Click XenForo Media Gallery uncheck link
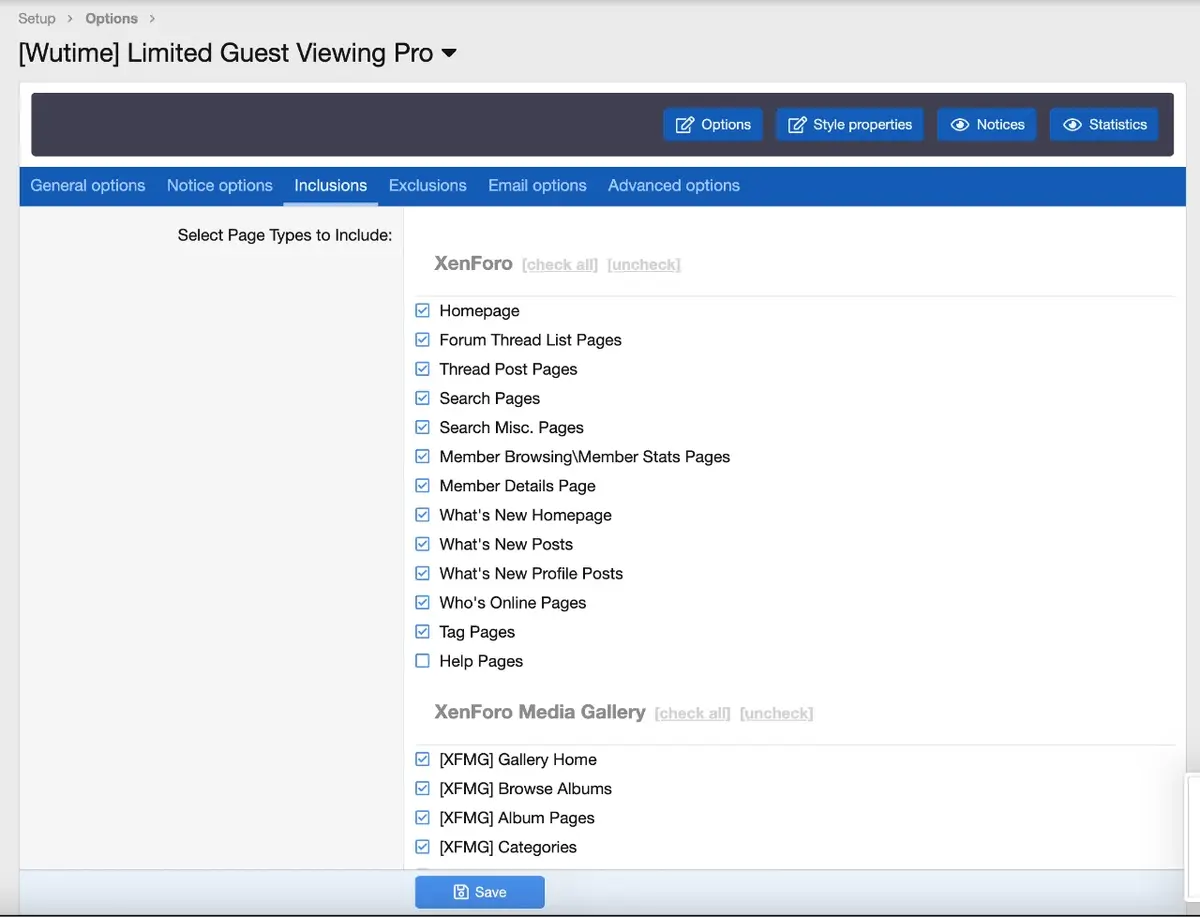This screenshot has height=917, width=1200. coord(776,714)
